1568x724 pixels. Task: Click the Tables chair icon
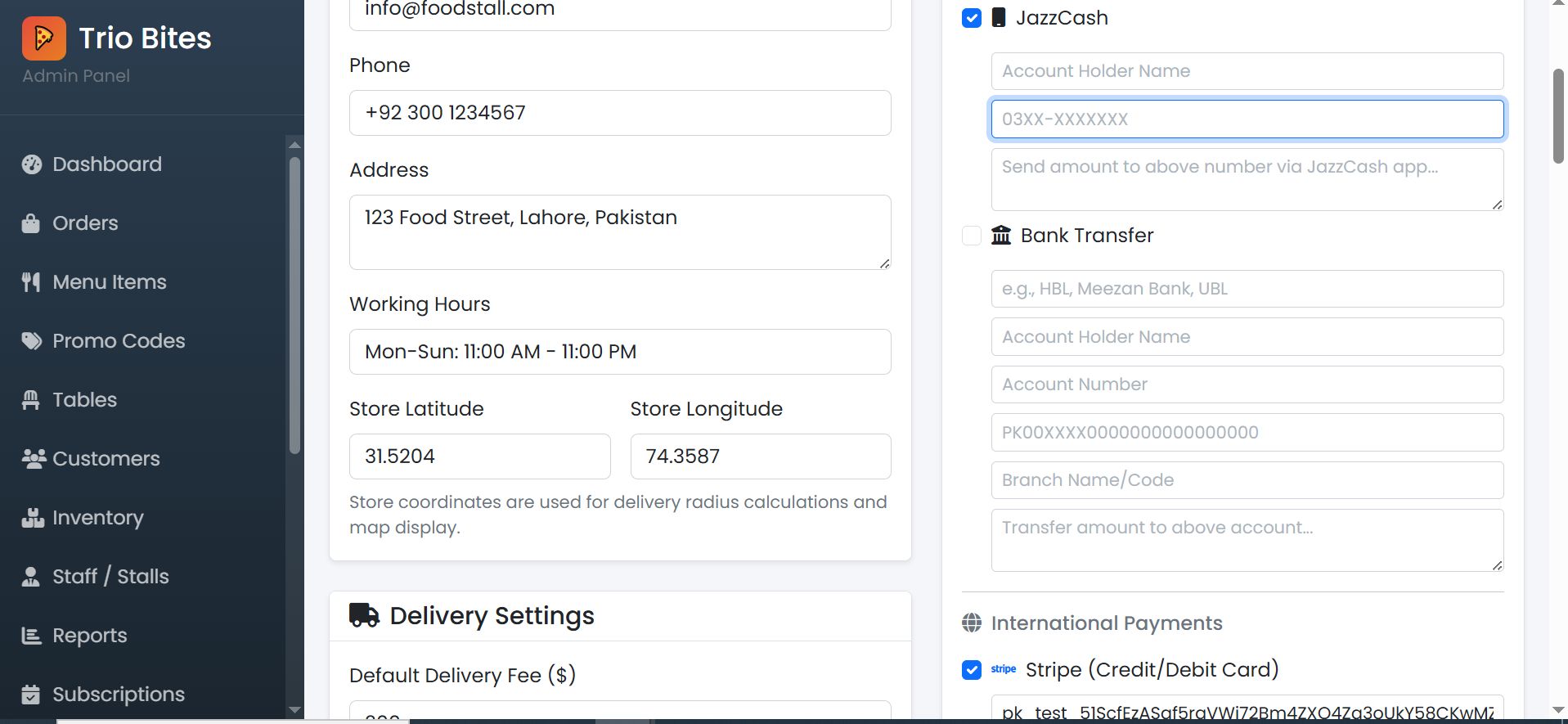pos(31,400)
